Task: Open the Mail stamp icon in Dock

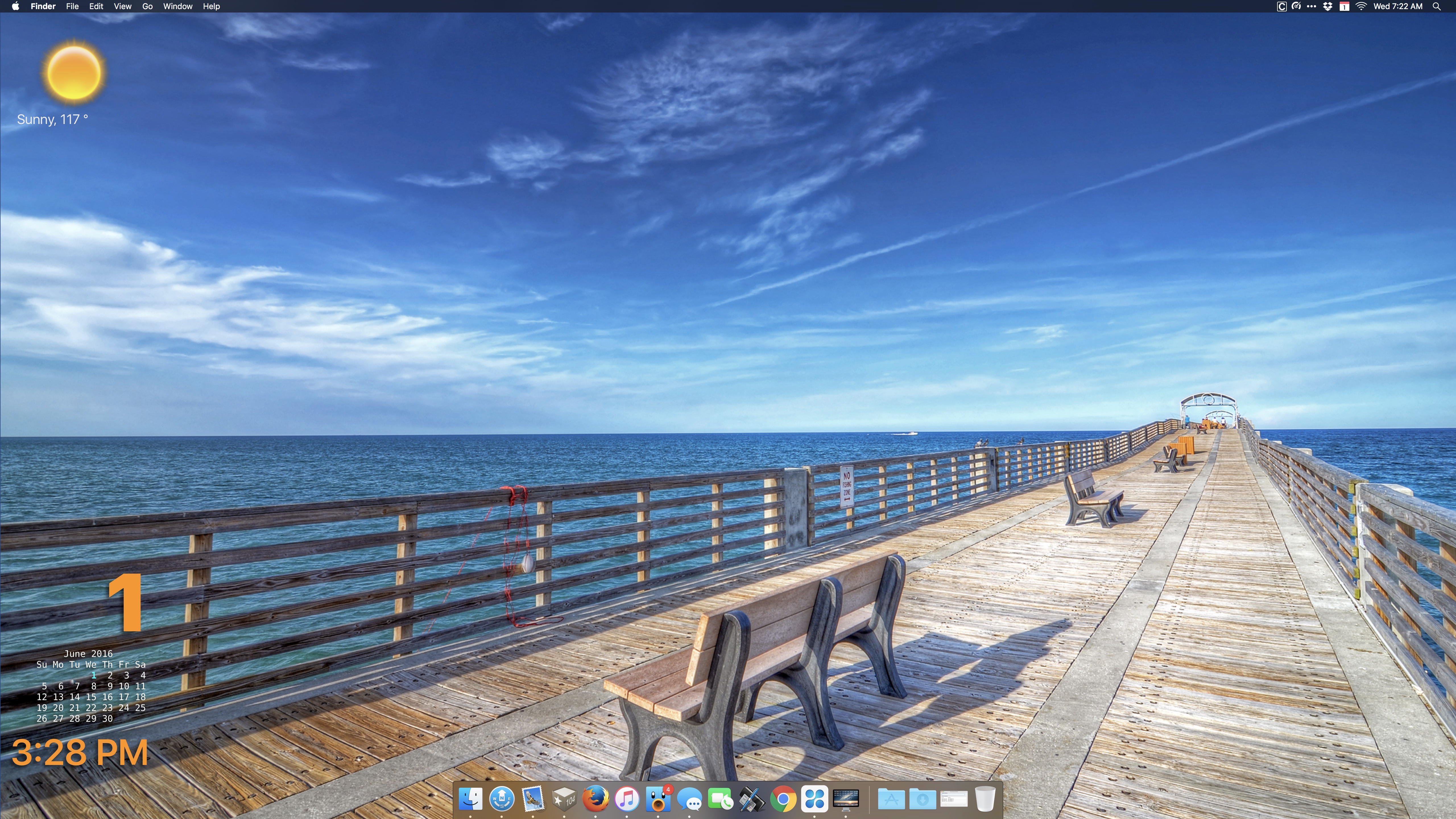Action: (x=532, y=799)
